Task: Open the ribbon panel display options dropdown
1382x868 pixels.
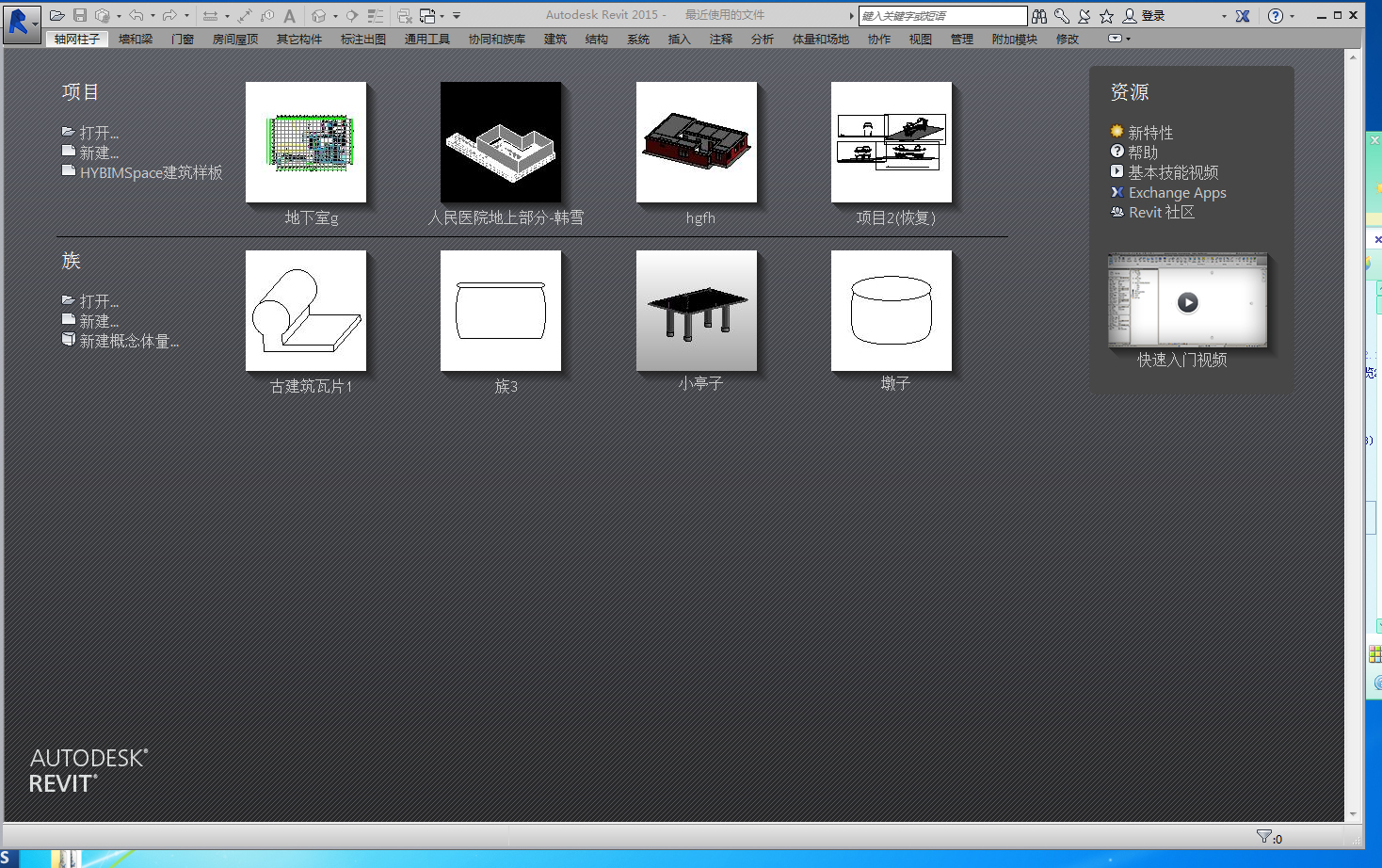Action: 1118,39
